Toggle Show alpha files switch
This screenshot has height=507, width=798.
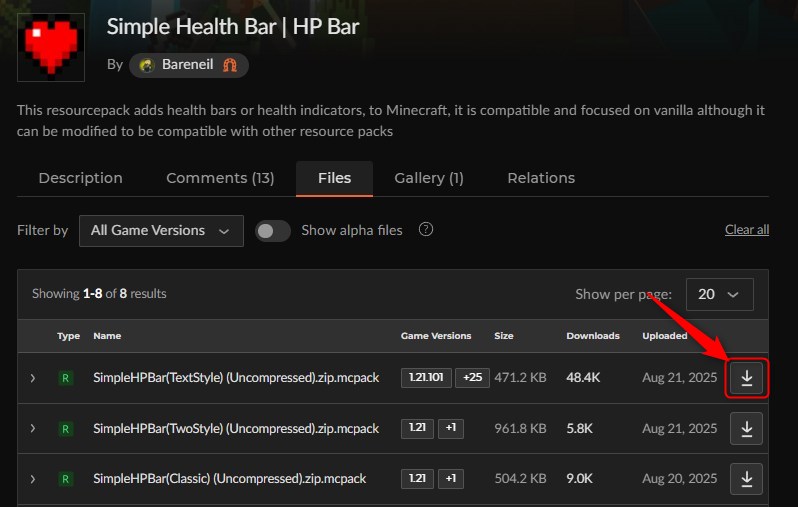(273, 231)
